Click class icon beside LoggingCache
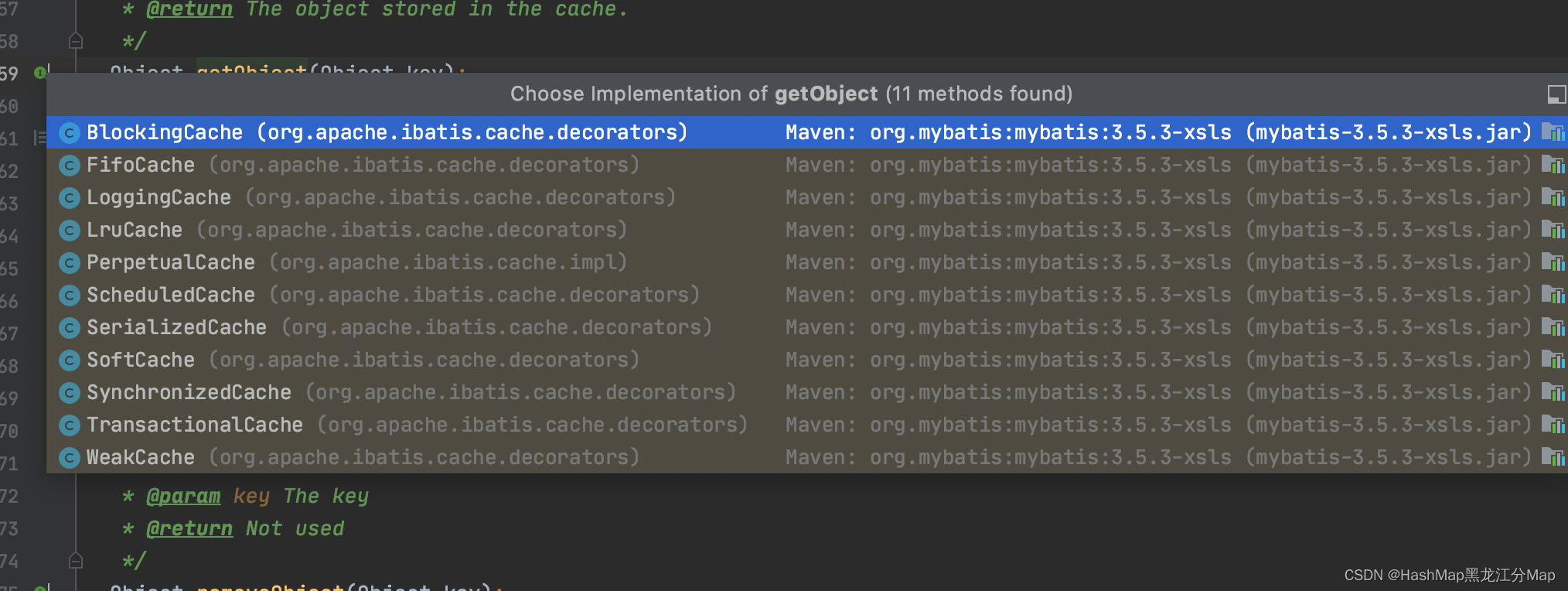The height and width of the screenshot is (591, 1568). 70,198
